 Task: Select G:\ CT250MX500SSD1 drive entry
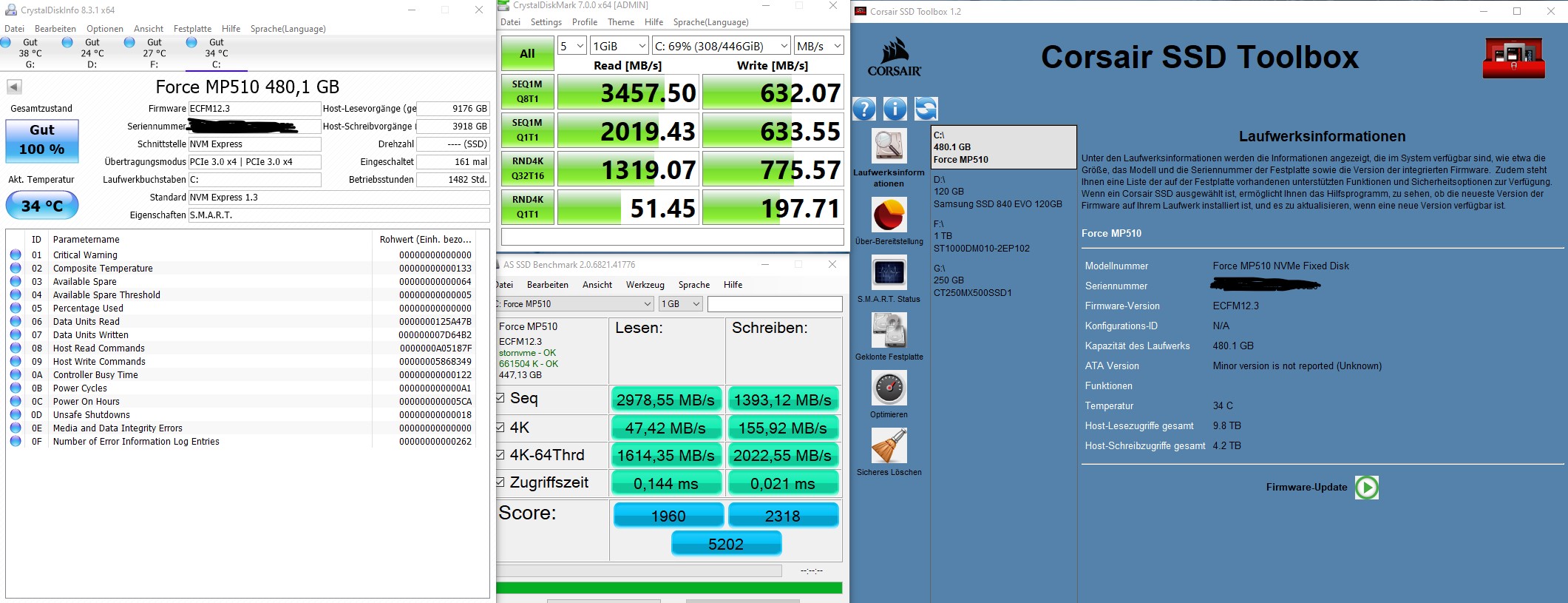click(1003, 280)
